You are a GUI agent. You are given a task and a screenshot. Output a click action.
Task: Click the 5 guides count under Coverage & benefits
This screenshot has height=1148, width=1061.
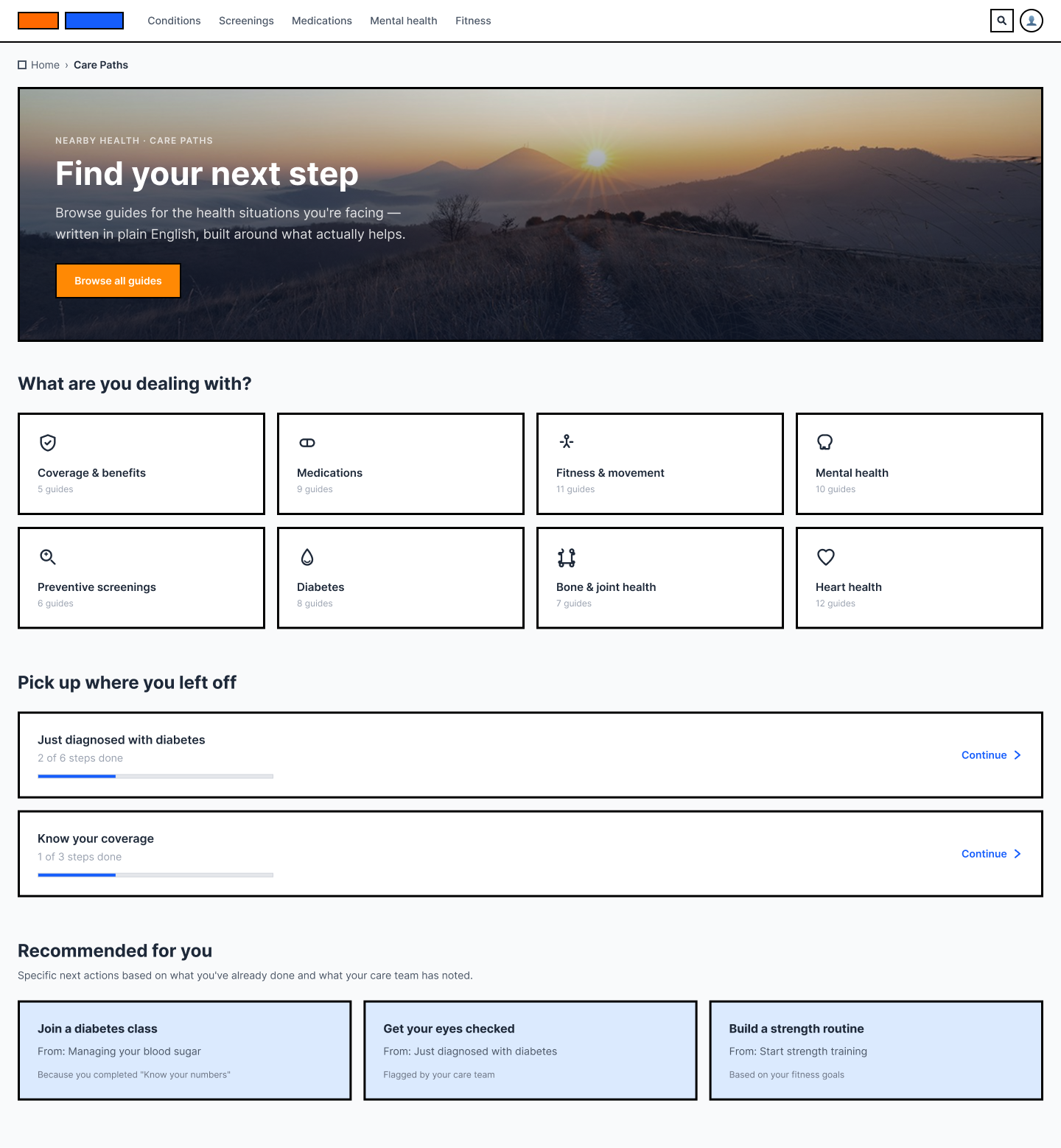[x=55, y=489]
